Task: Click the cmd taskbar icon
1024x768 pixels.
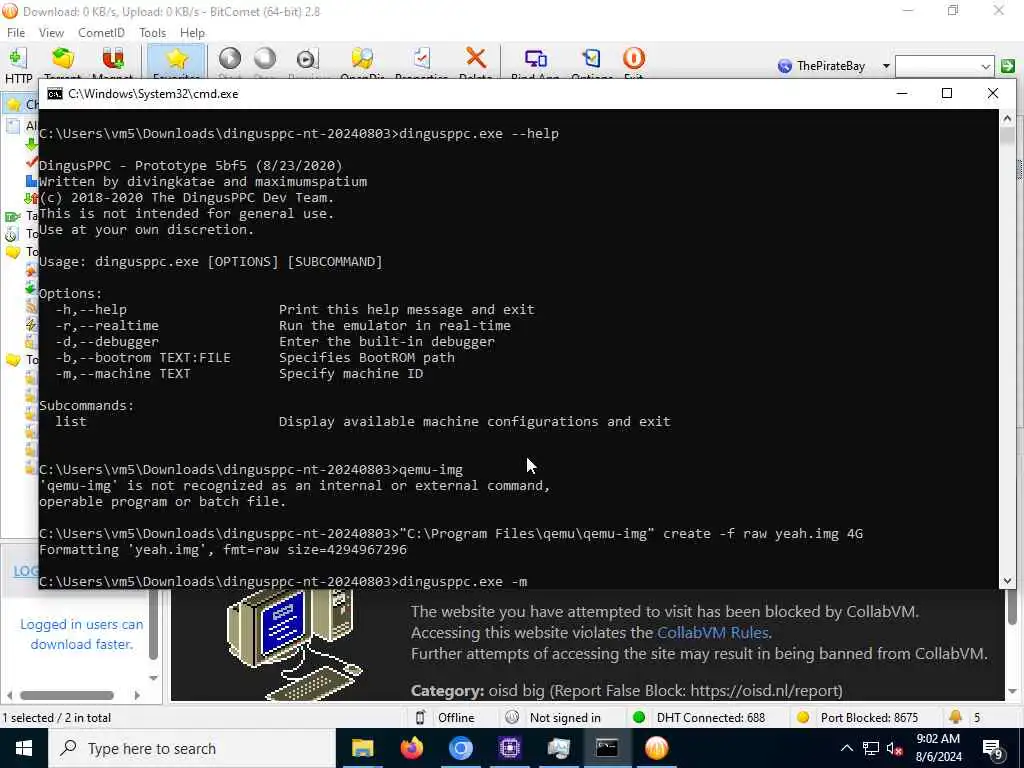Action: (x=607, y=748)
